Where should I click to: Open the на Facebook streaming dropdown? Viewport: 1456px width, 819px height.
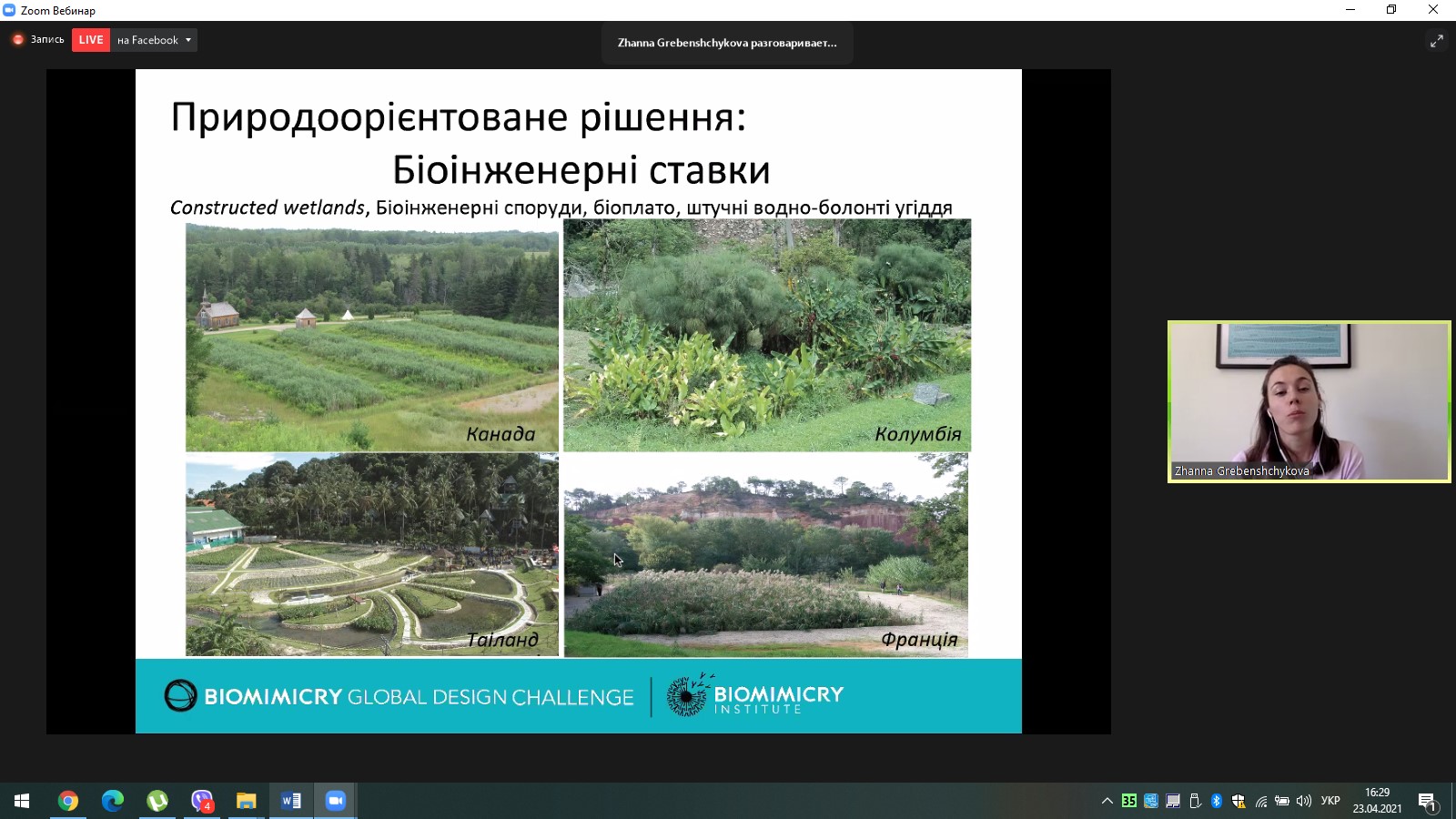(x=152, y=39)
